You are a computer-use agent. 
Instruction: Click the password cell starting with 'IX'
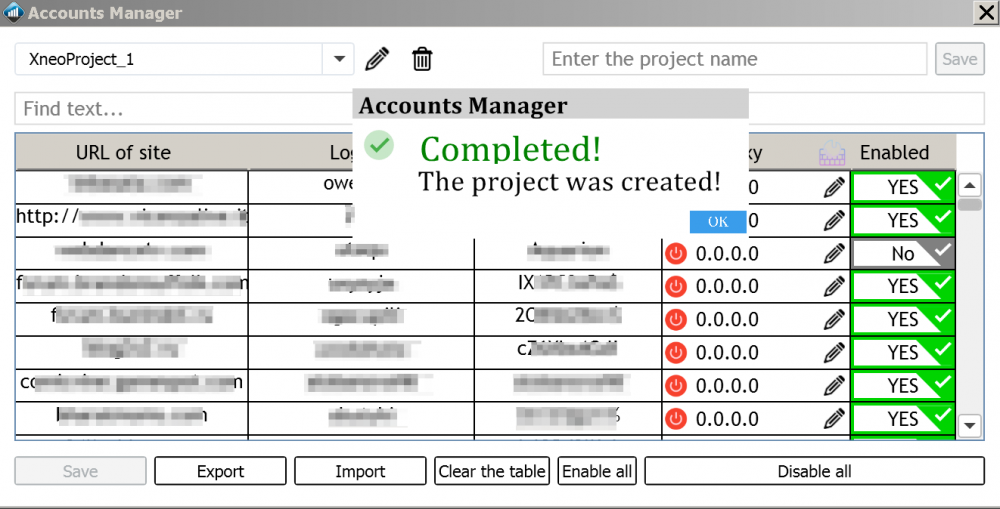pyautogui.click(x=568, y=286)
